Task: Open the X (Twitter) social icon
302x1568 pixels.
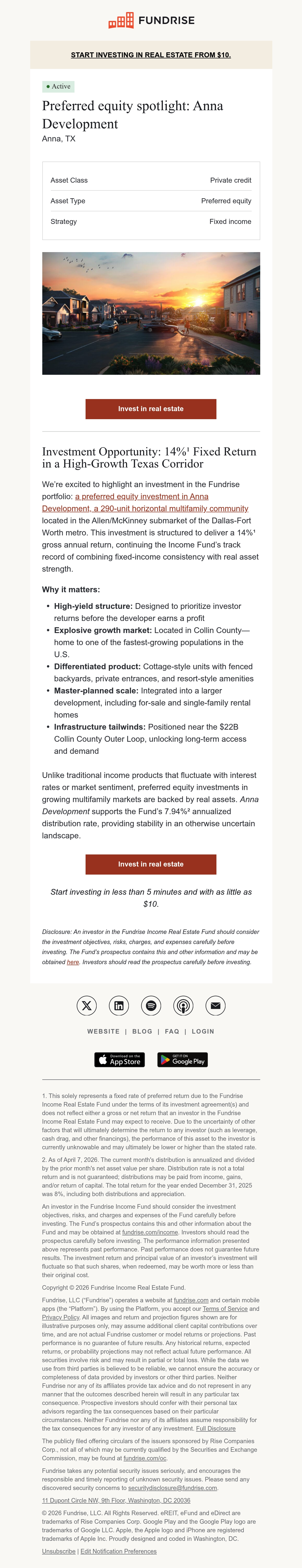Action: [87, 1006]
